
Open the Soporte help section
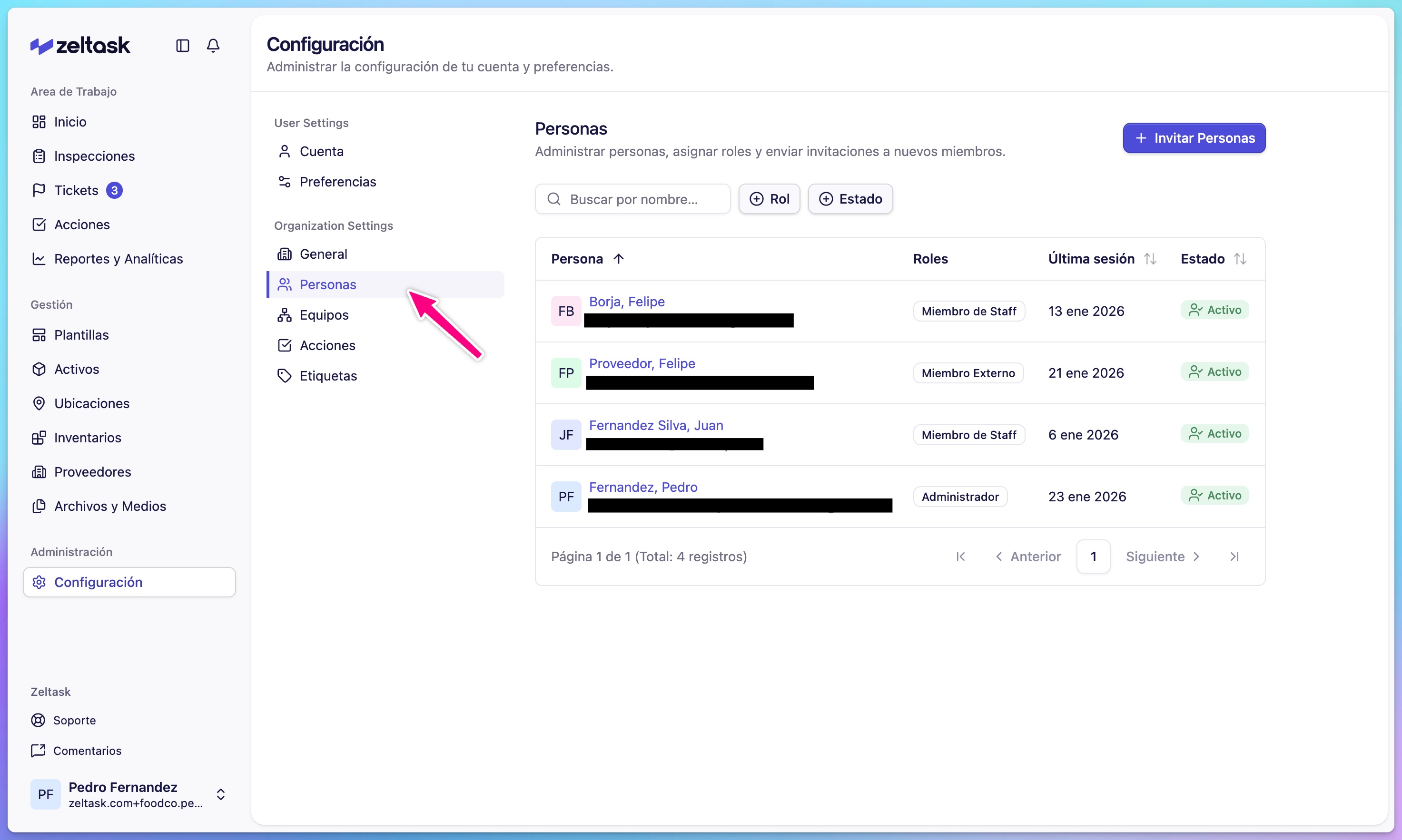pos(75,720)
